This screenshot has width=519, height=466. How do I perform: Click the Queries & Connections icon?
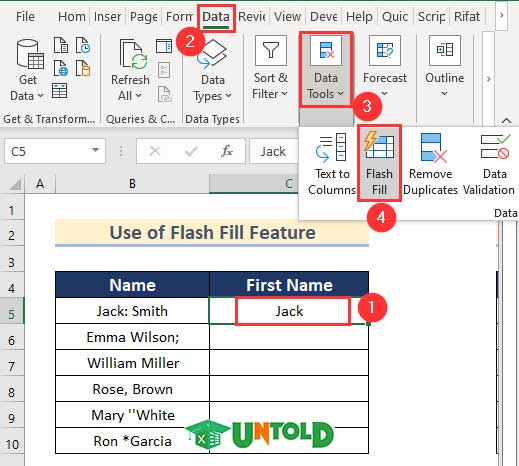coord(164,46)
